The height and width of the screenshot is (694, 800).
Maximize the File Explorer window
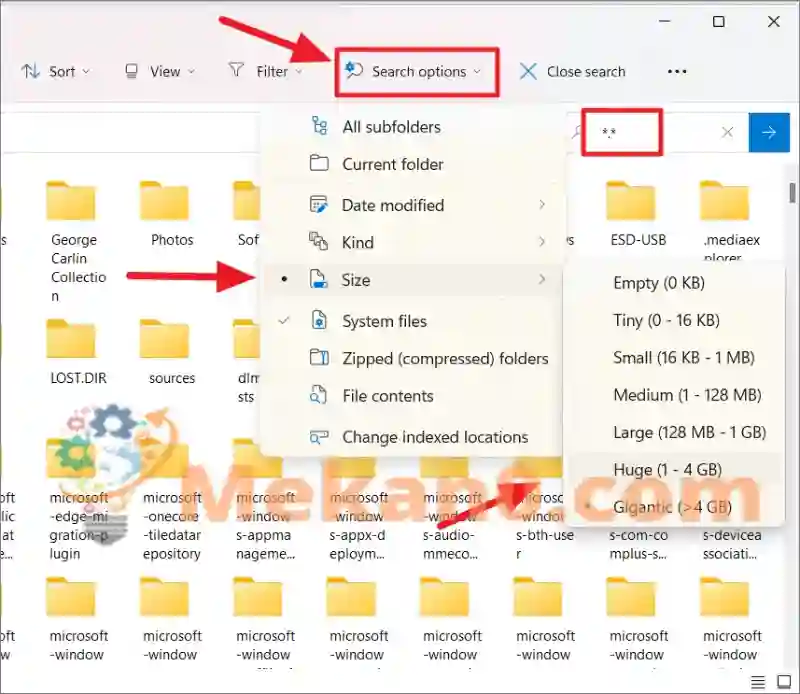point(718,21)
